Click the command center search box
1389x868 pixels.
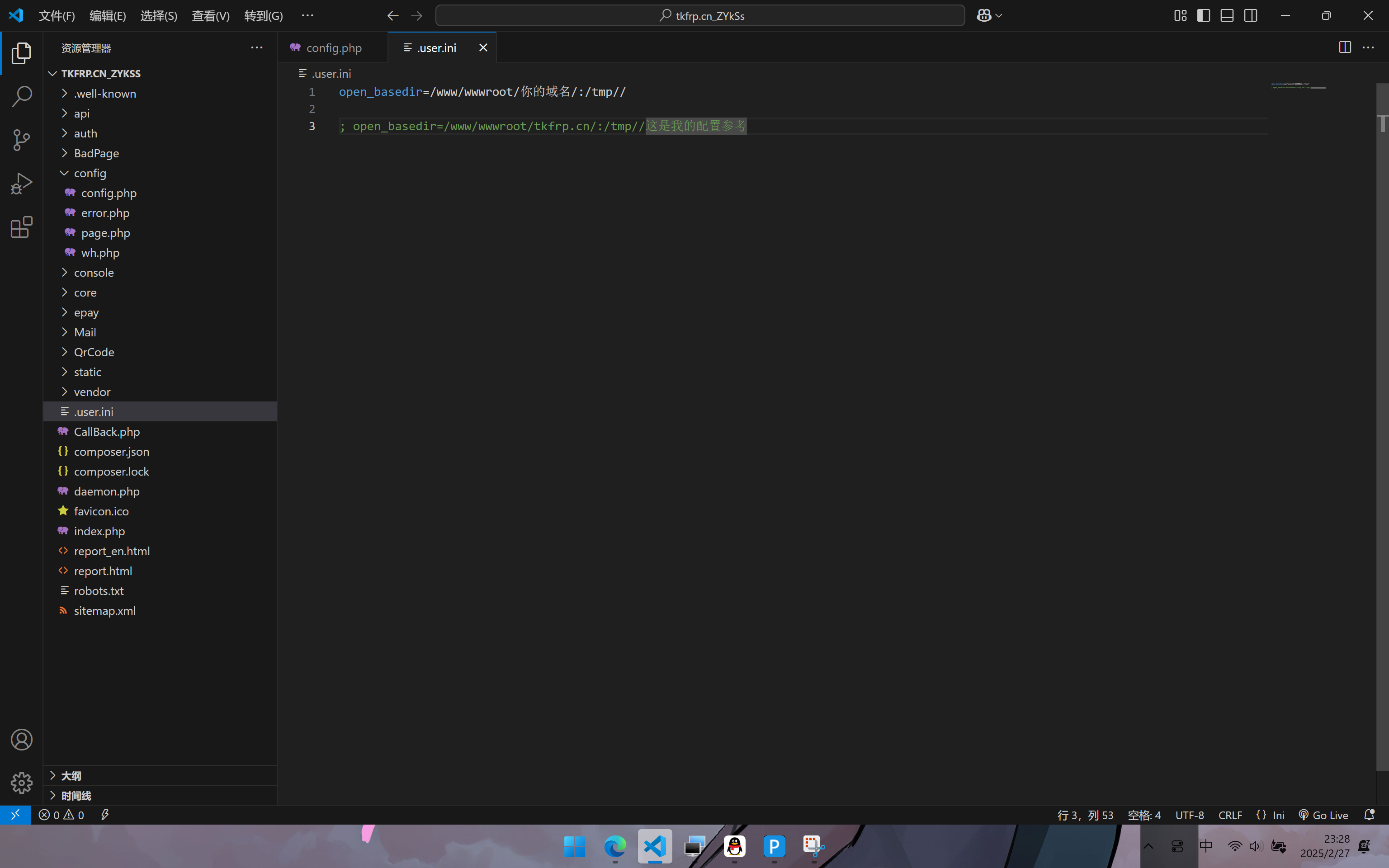tap(699, 15)
